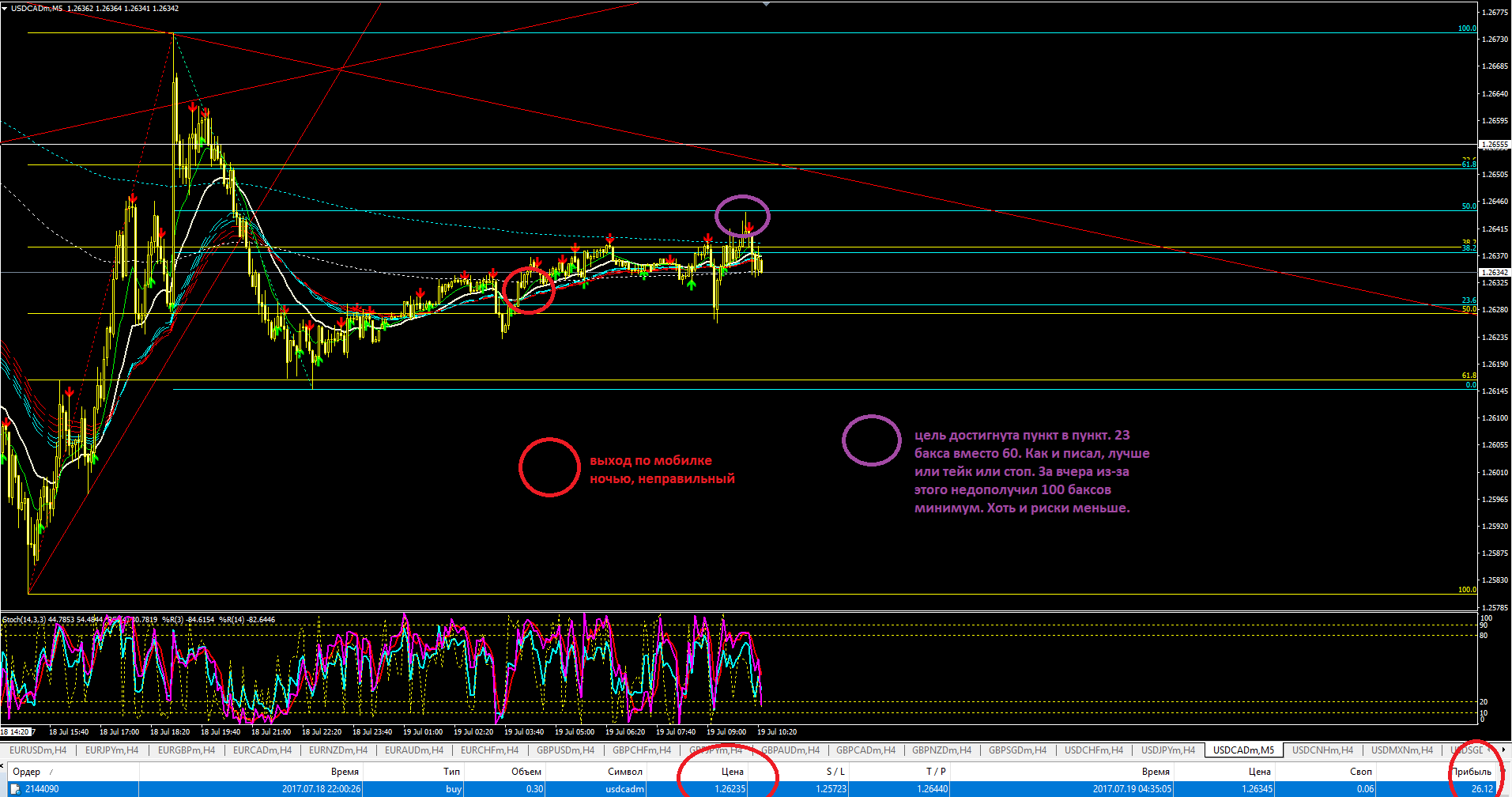This screenshot has width=1512, height=797.
Task: Open the EURNZDm,H4 chart tab
Action: click(337, 750)
